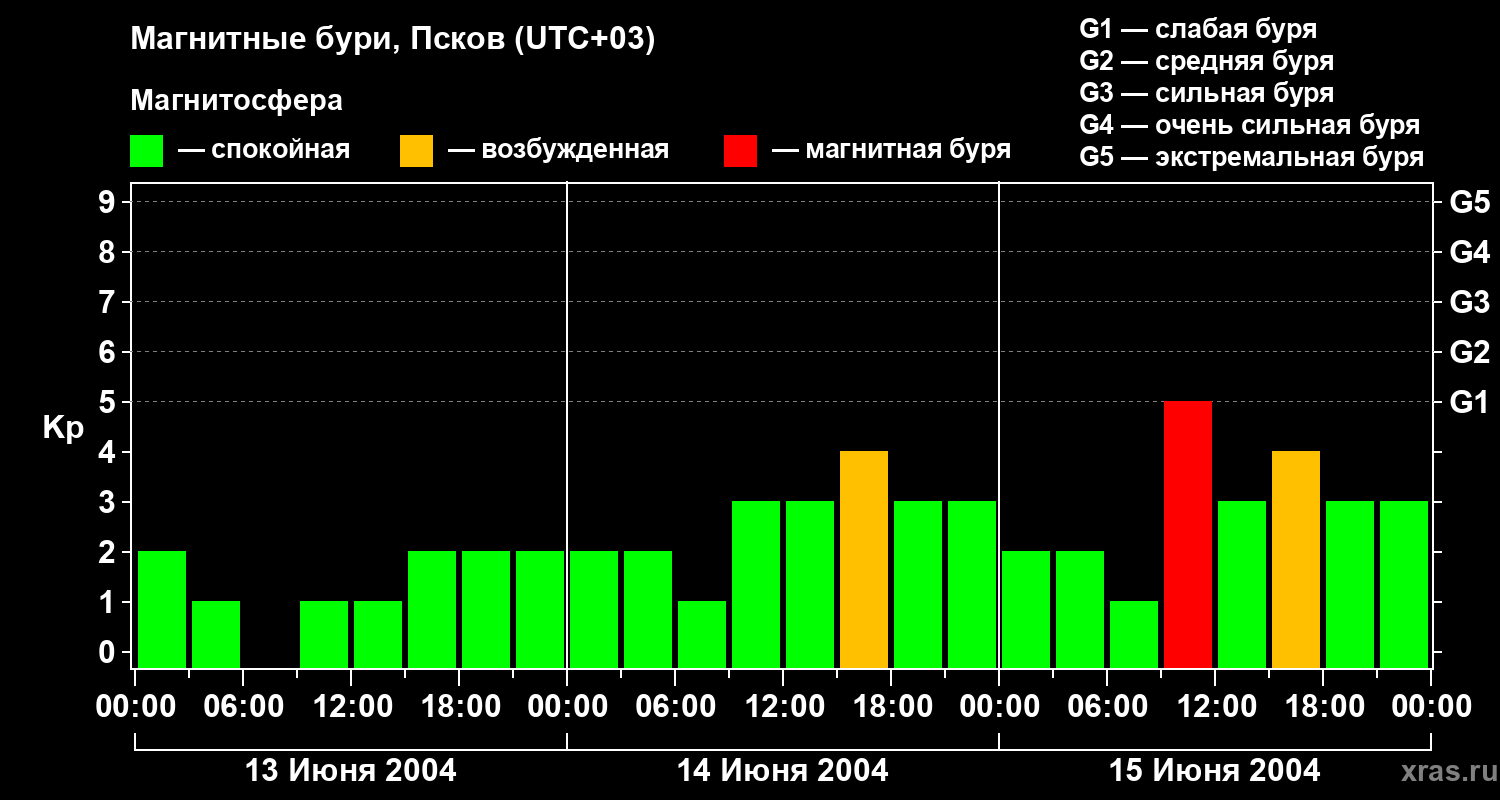Click the 'G3' label on the right axis
The width and height of the screenshot is (1500, 800).
coord(1470,302)
